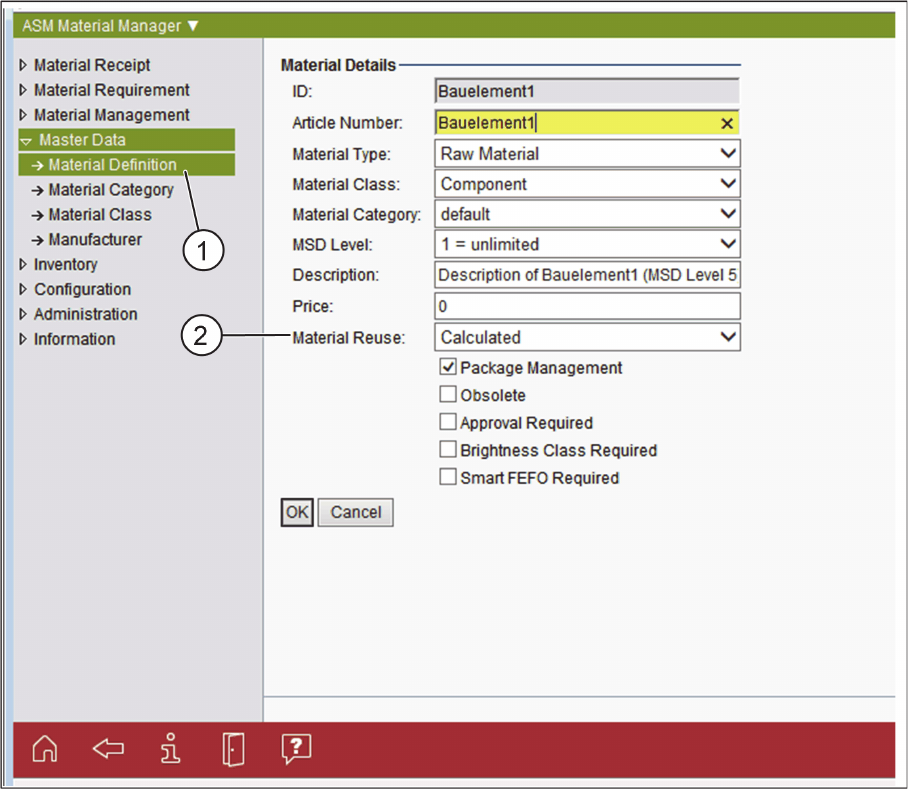Open Manufacturer in sidebar
Screen dimensions: 908x789
(x=95, y=239)
